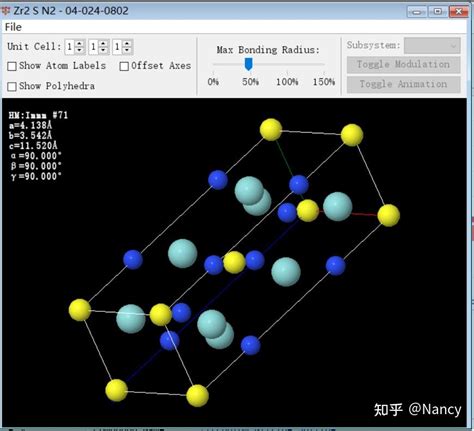Decrease third Unit Cell value with down arrow
The width and height of the screenshot is (474, 431).
127,50
